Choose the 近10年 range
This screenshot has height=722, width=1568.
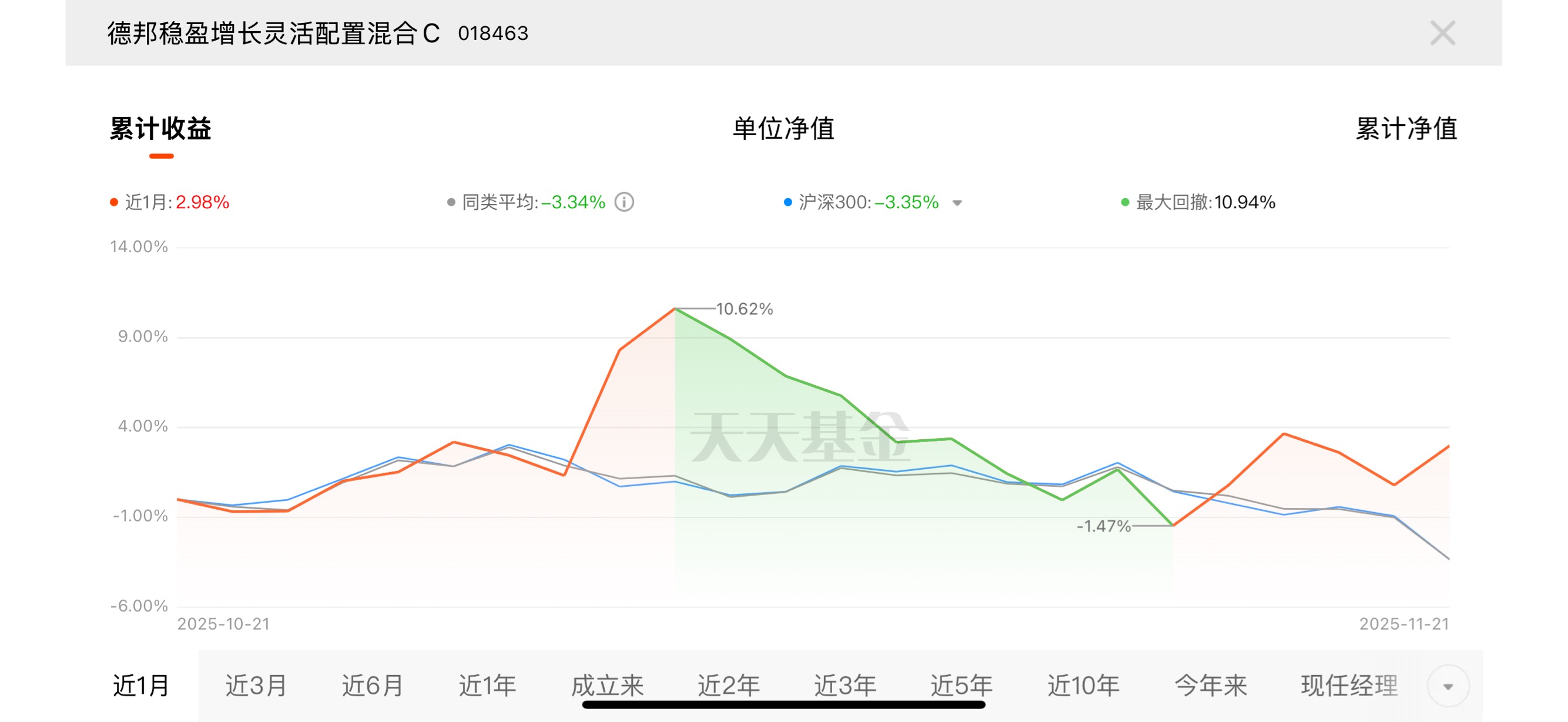click(1084, 686)
